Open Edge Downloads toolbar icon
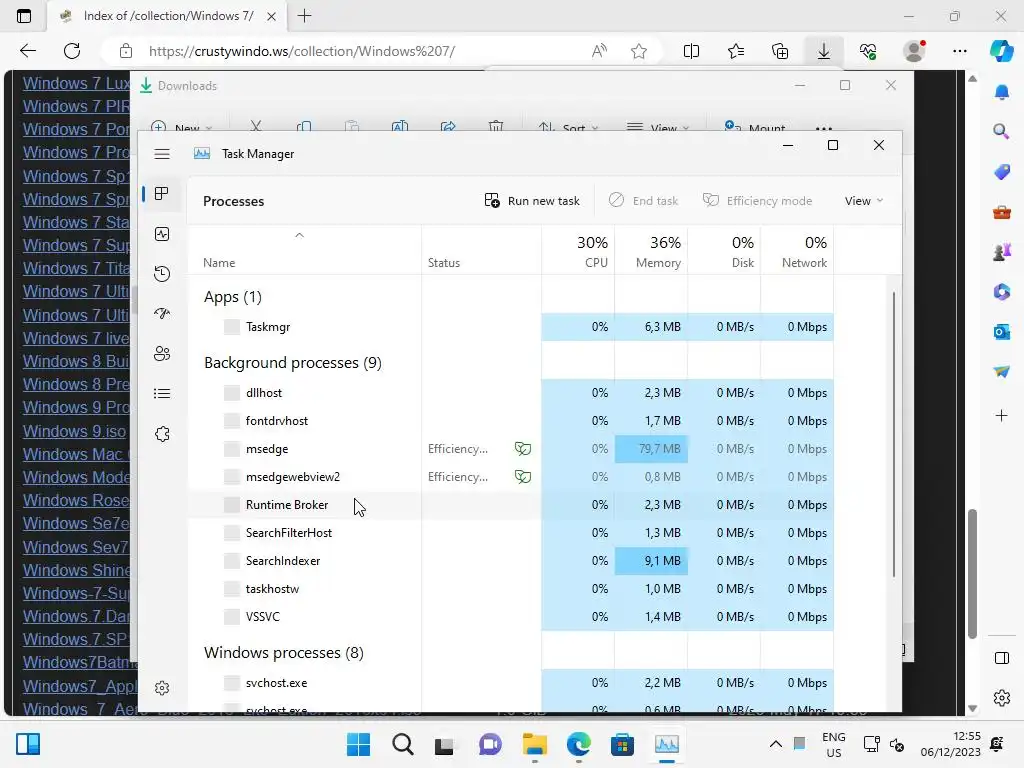Screen dimensions: 1024x768 (x=824, y=51)
